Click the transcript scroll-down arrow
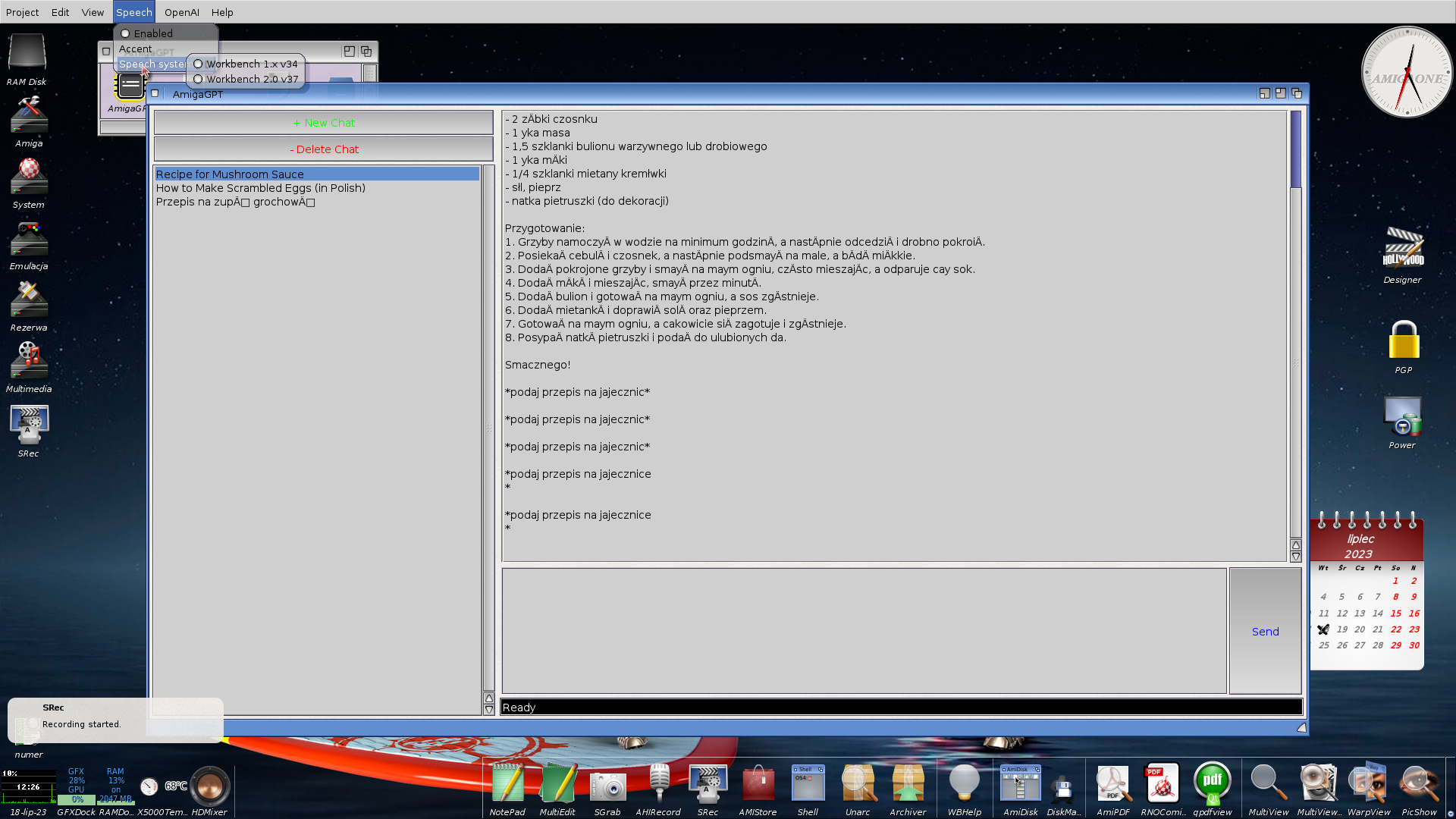 click(x=1296, y=557)
